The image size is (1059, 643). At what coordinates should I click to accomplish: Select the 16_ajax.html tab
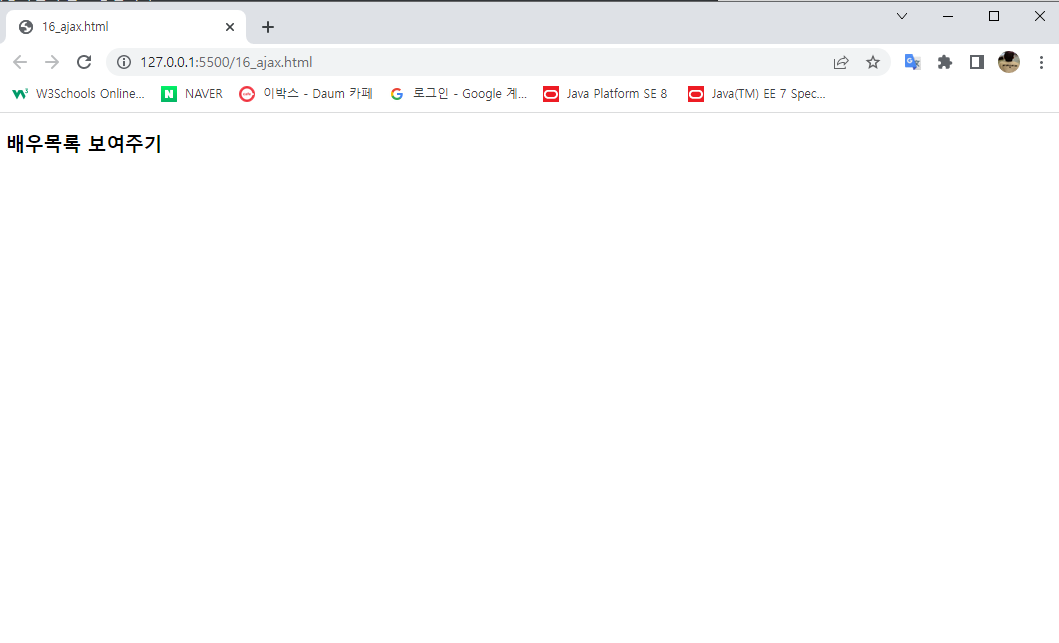pyautogui.click(x=126, y=27)
